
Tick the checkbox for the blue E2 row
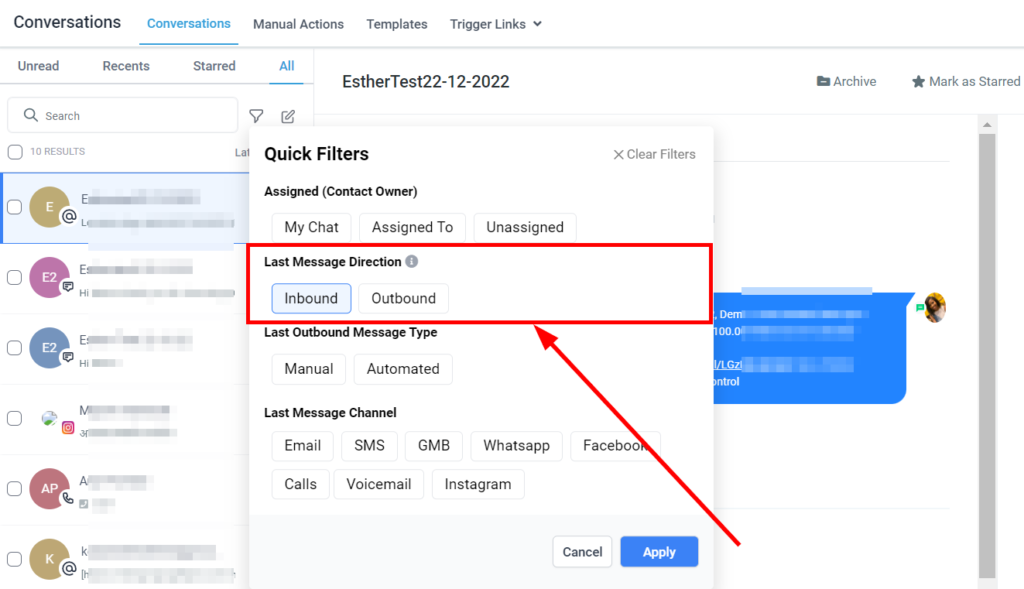pos(14,348)
